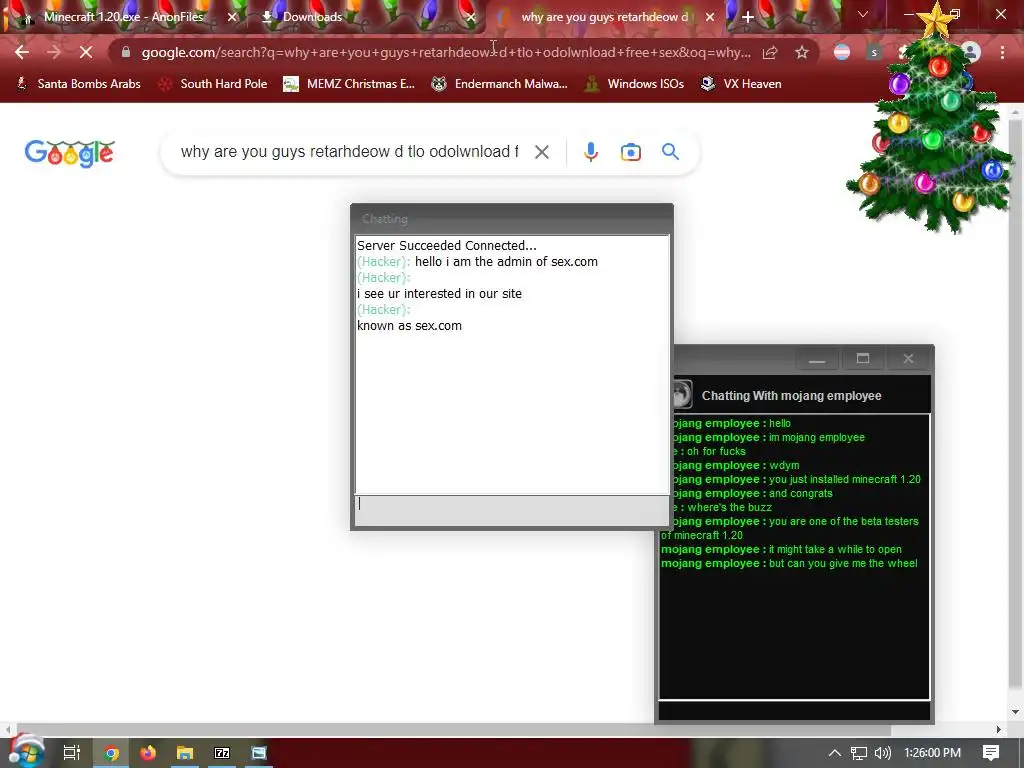Open the notification center icon

(991, 753)
